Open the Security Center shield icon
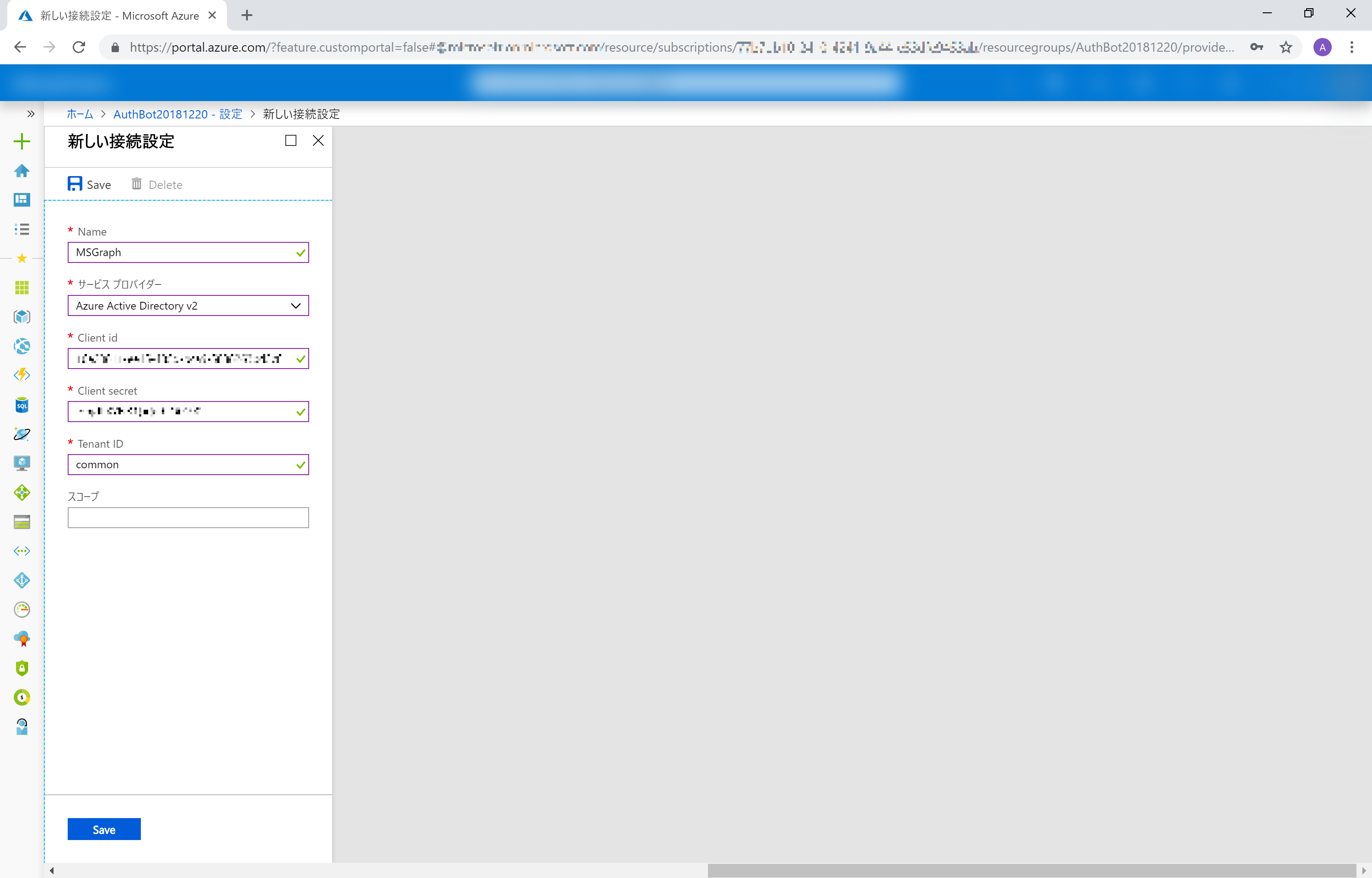 (x=21, y=668)
